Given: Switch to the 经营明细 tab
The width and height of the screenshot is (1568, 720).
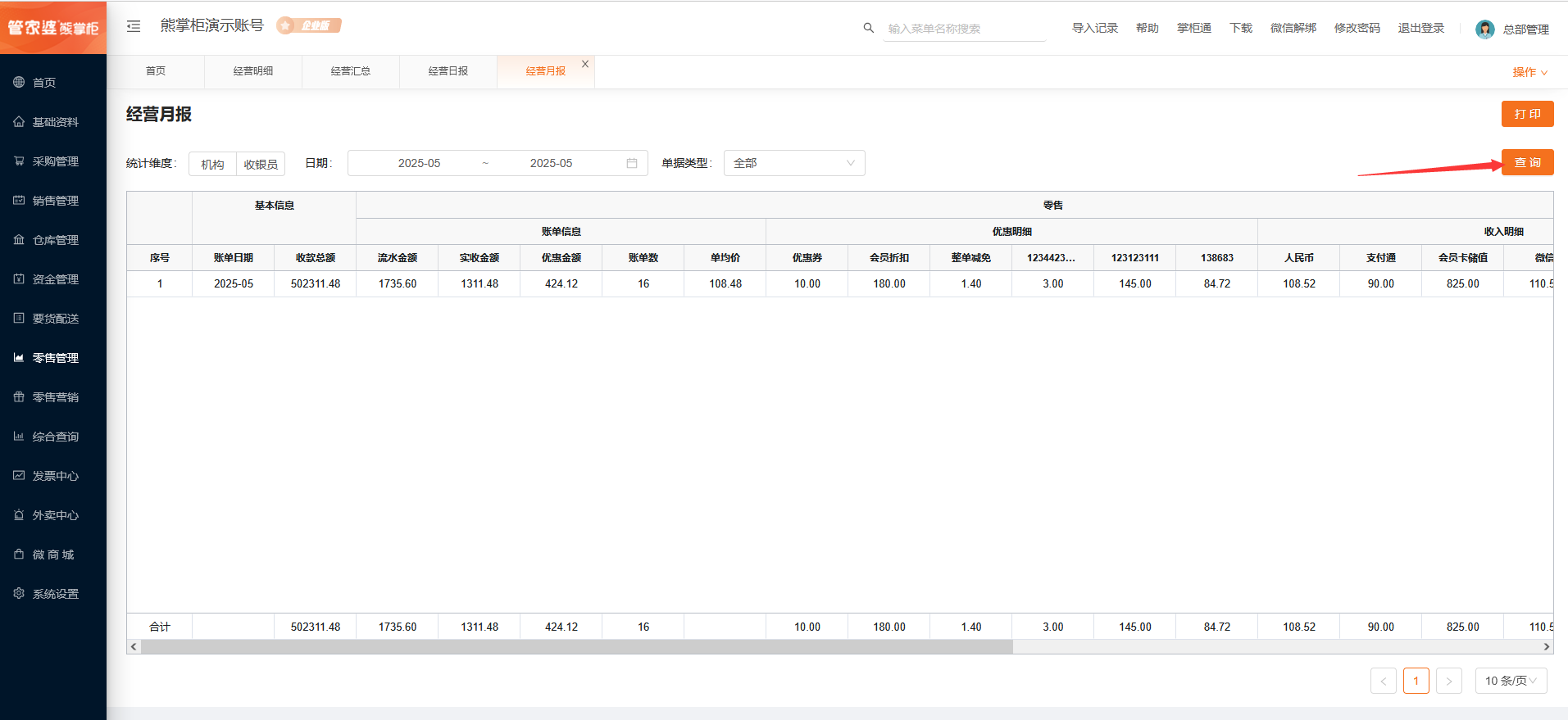Looking at the screenshot, I should [253, 71].
